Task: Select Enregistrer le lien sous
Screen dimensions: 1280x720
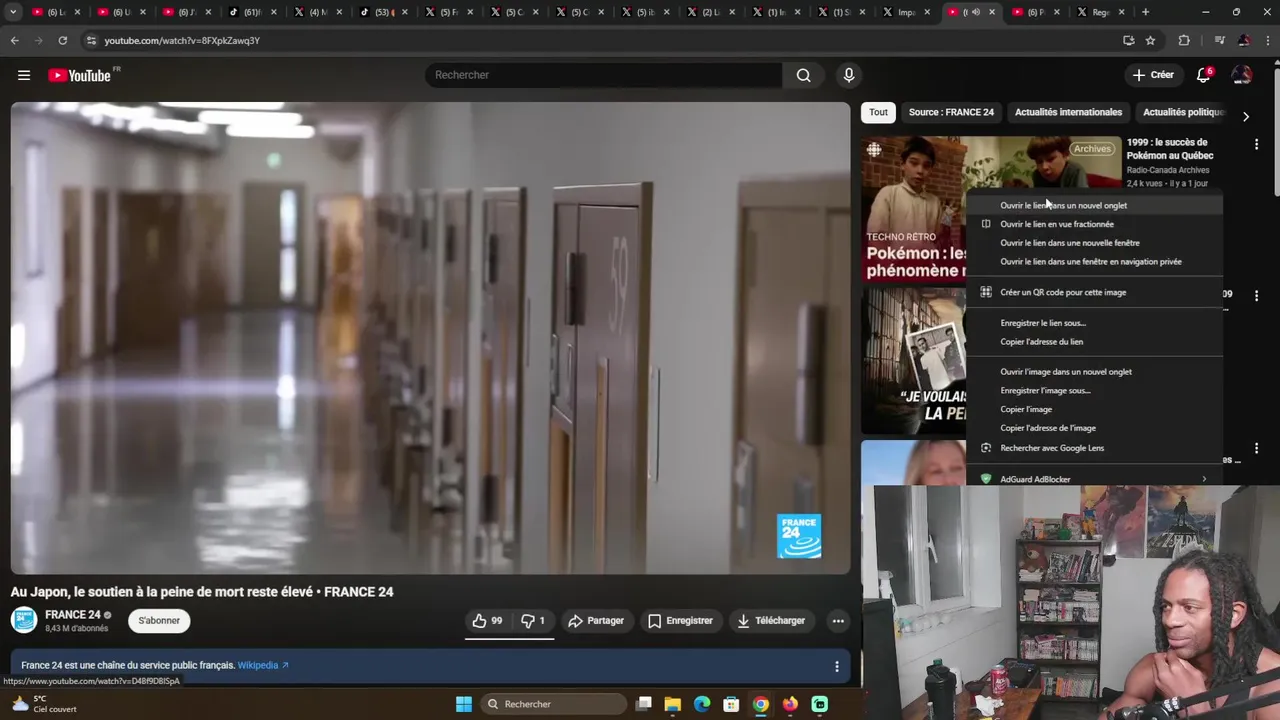Action: (1094, 323)
